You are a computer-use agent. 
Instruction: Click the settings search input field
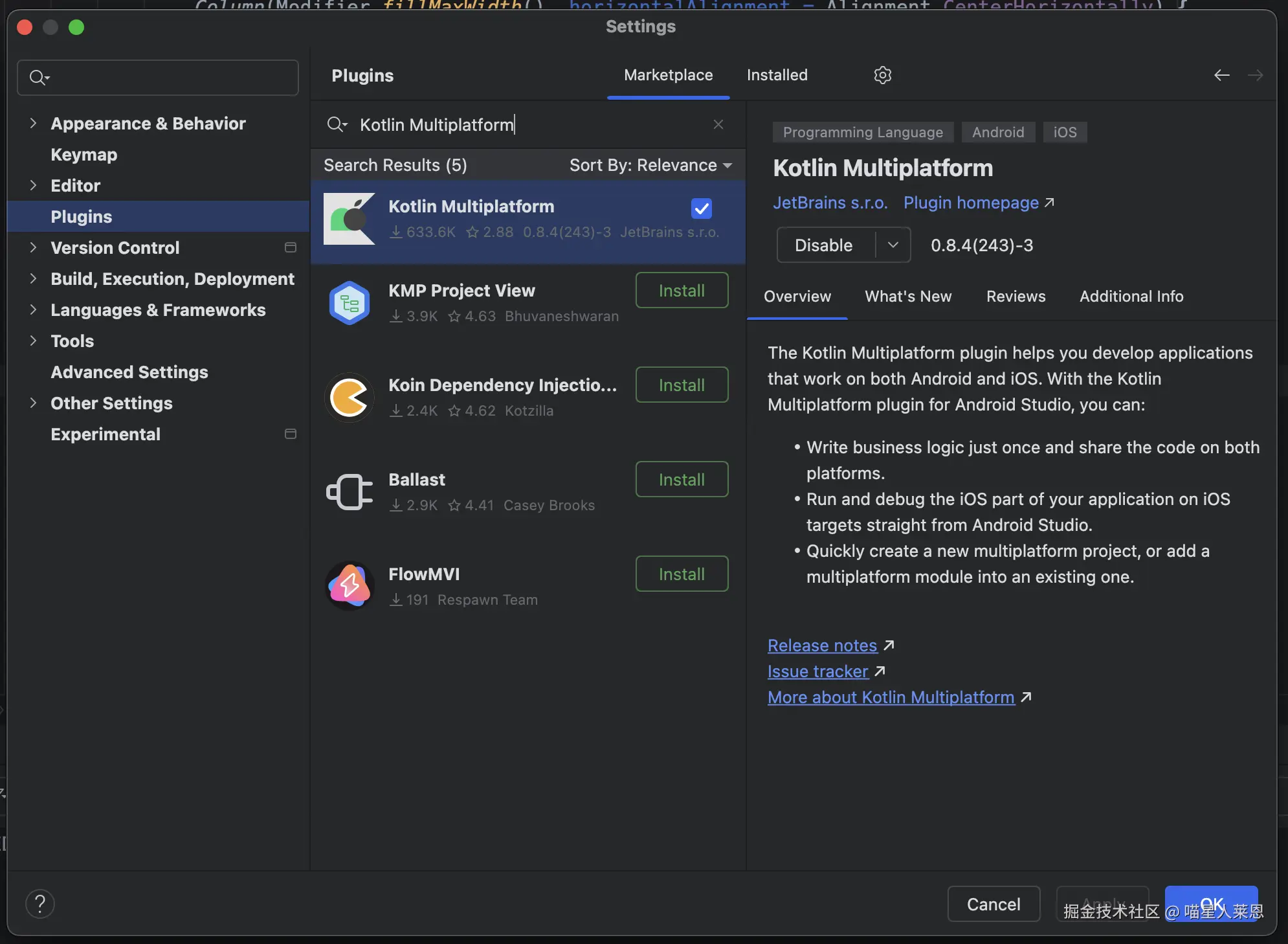168,78
